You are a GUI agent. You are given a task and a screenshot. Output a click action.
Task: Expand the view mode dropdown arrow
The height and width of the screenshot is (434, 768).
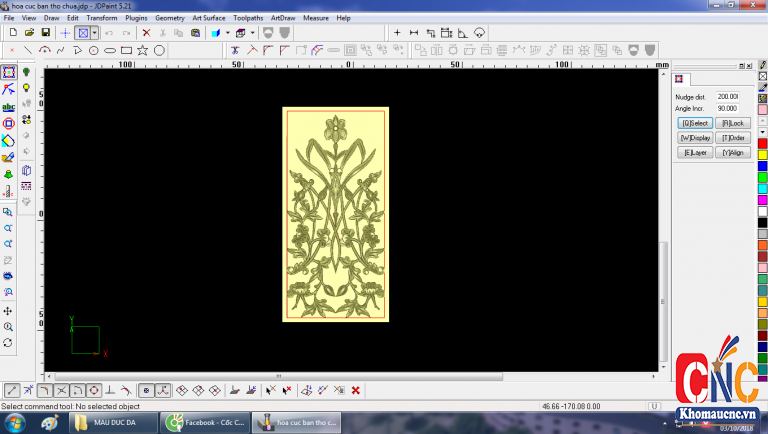point(95,33)
